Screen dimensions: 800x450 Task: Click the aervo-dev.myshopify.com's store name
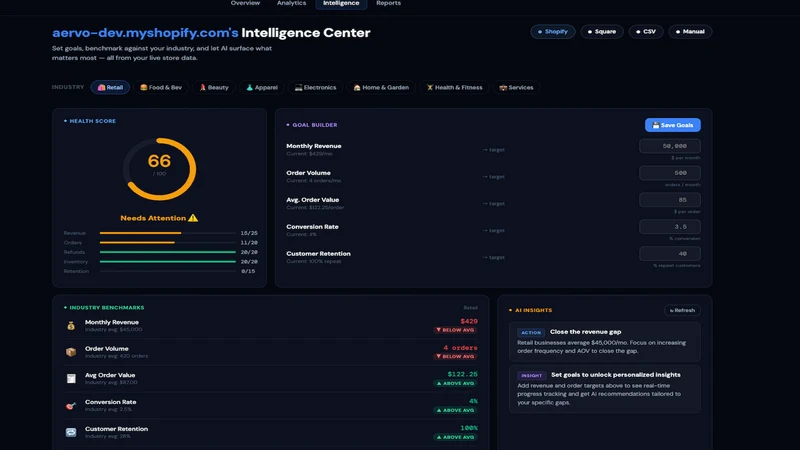click(145, 33)
